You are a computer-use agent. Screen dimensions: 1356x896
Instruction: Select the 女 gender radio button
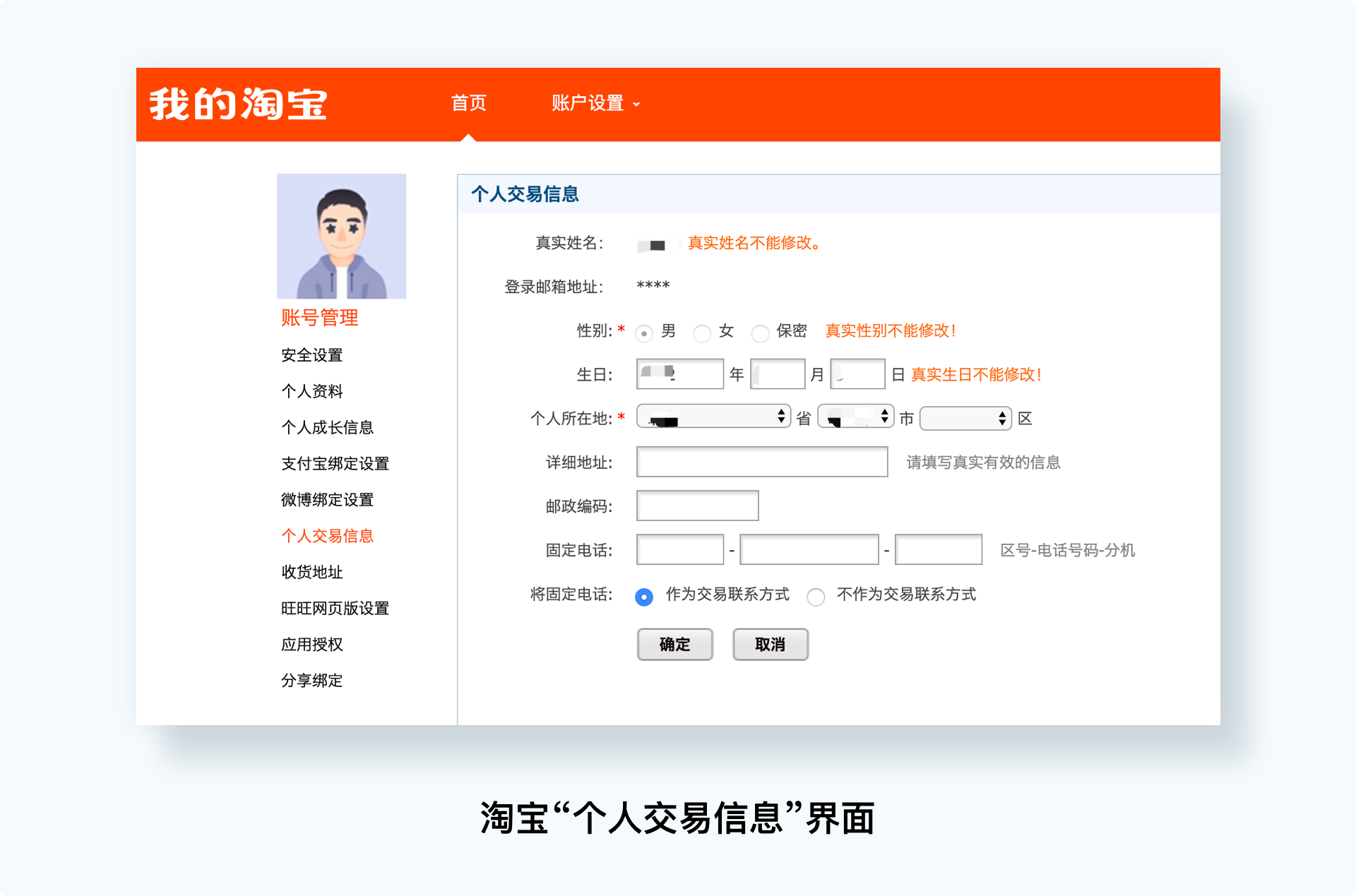click(701, 333)
